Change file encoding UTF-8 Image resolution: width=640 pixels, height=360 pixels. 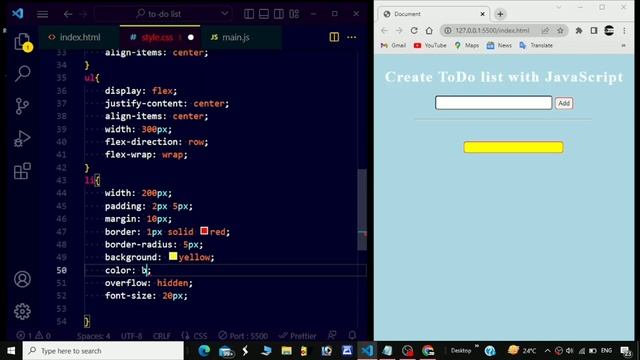click(131, 336)
